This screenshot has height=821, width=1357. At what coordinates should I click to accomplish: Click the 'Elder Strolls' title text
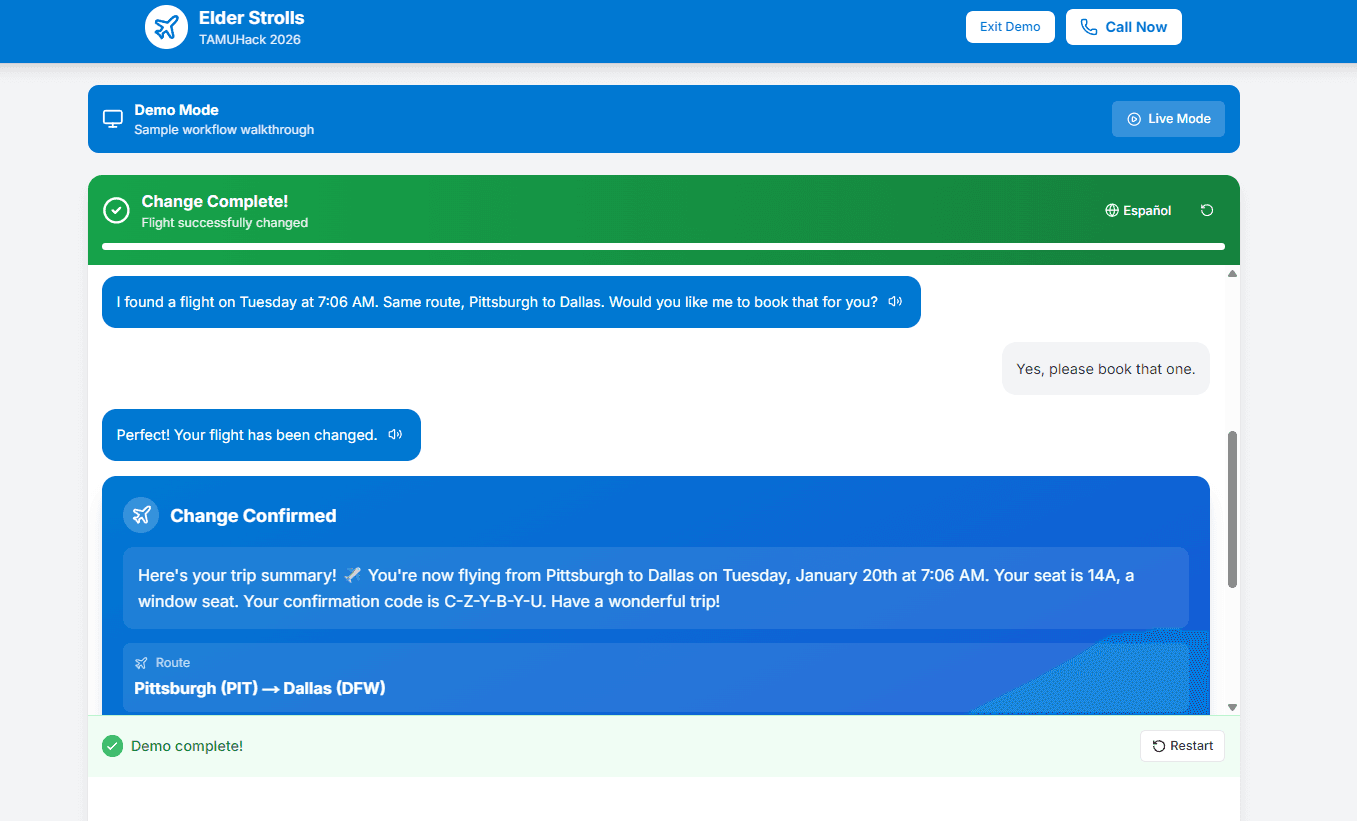(x=251, y=18)
